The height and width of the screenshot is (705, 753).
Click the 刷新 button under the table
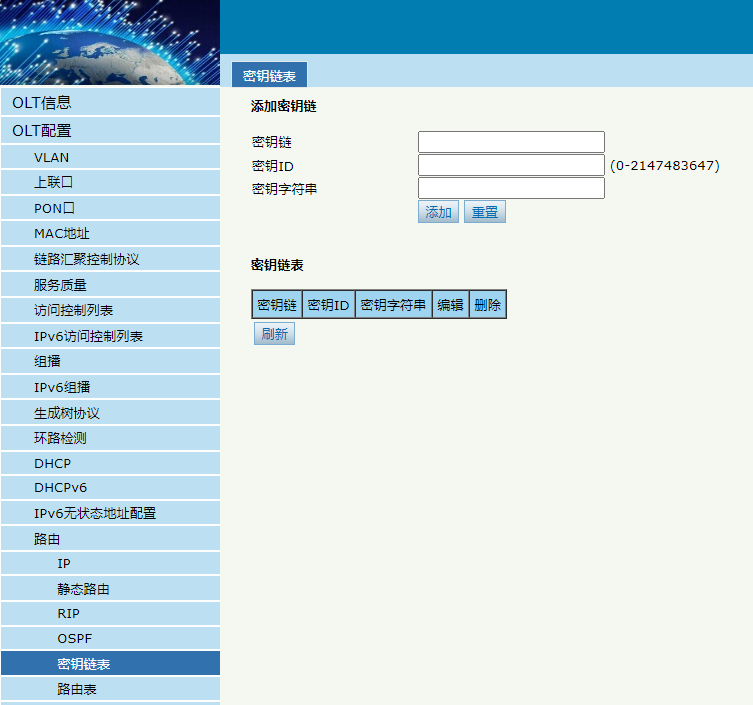(x=274, y=334)
